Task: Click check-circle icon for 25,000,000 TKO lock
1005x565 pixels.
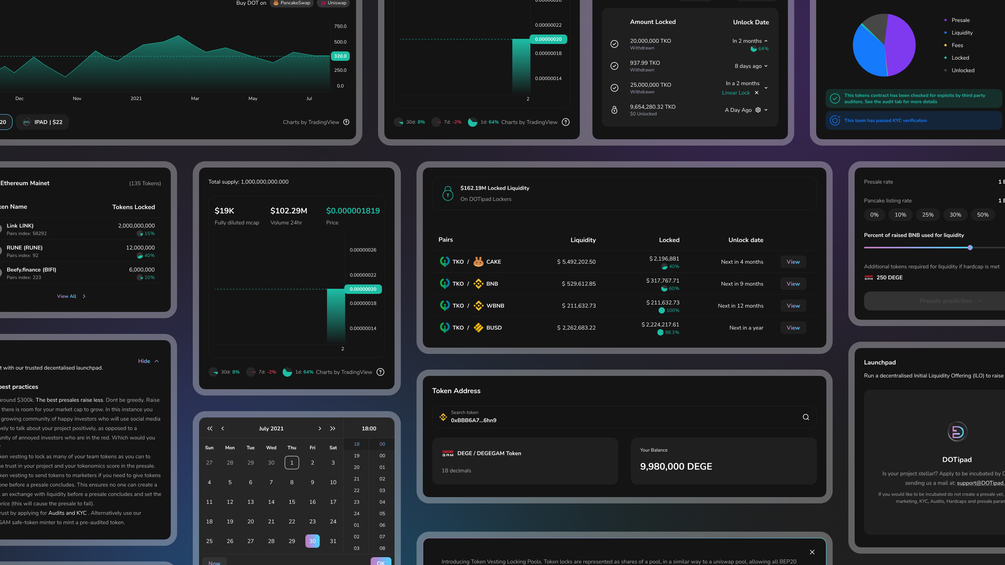Action: coord(614,88)
